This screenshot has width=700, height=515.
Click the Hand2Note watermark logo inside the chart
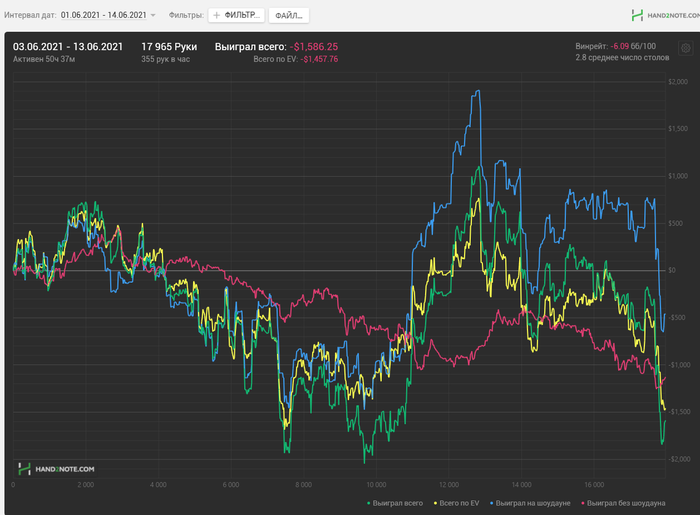56,468
